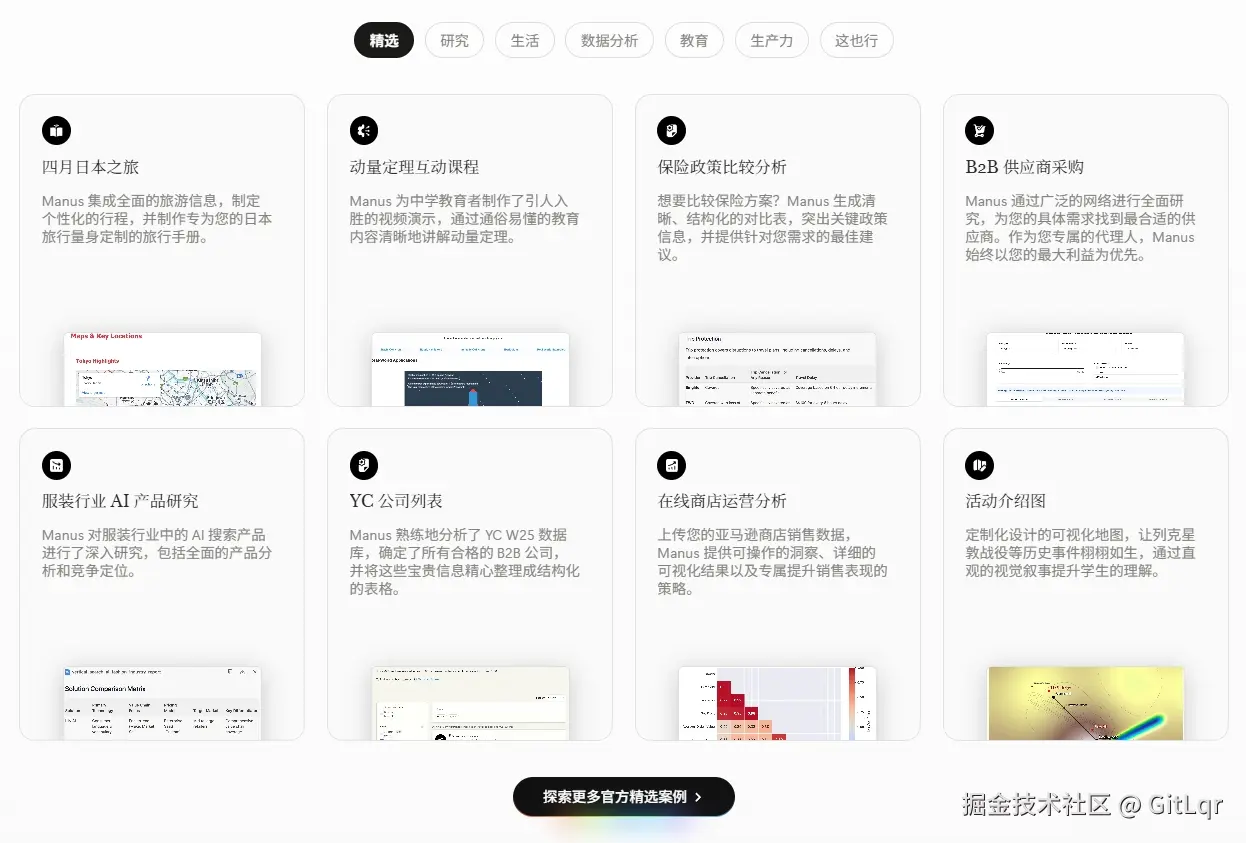Open the 在线商店运营分析 title

(x=723, y=501)
